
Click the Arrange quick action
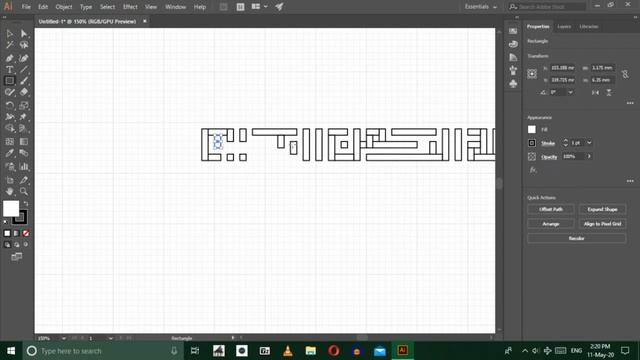coord(551,224)
